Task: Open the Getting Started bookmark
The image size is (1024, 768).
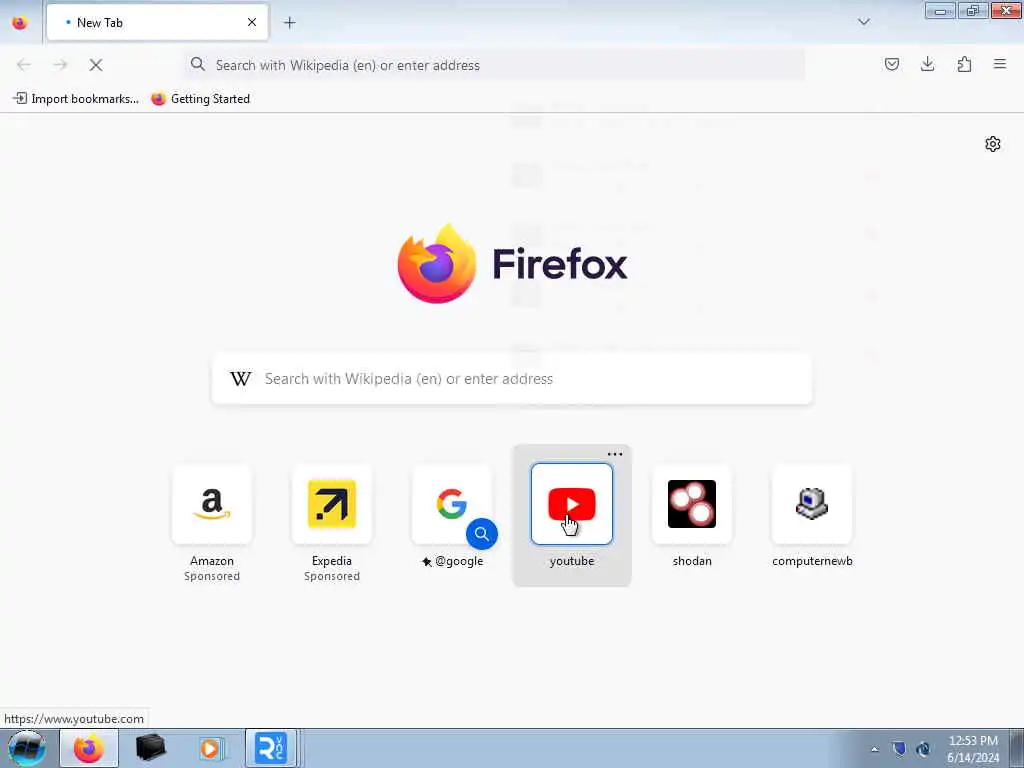Action: (200, 99)
